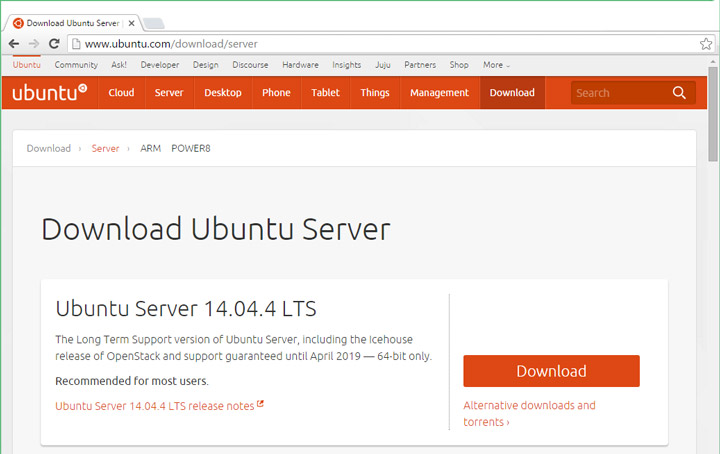Open the Design link
Viewport: 720px width, 454px height.
(x=206, y=65)
